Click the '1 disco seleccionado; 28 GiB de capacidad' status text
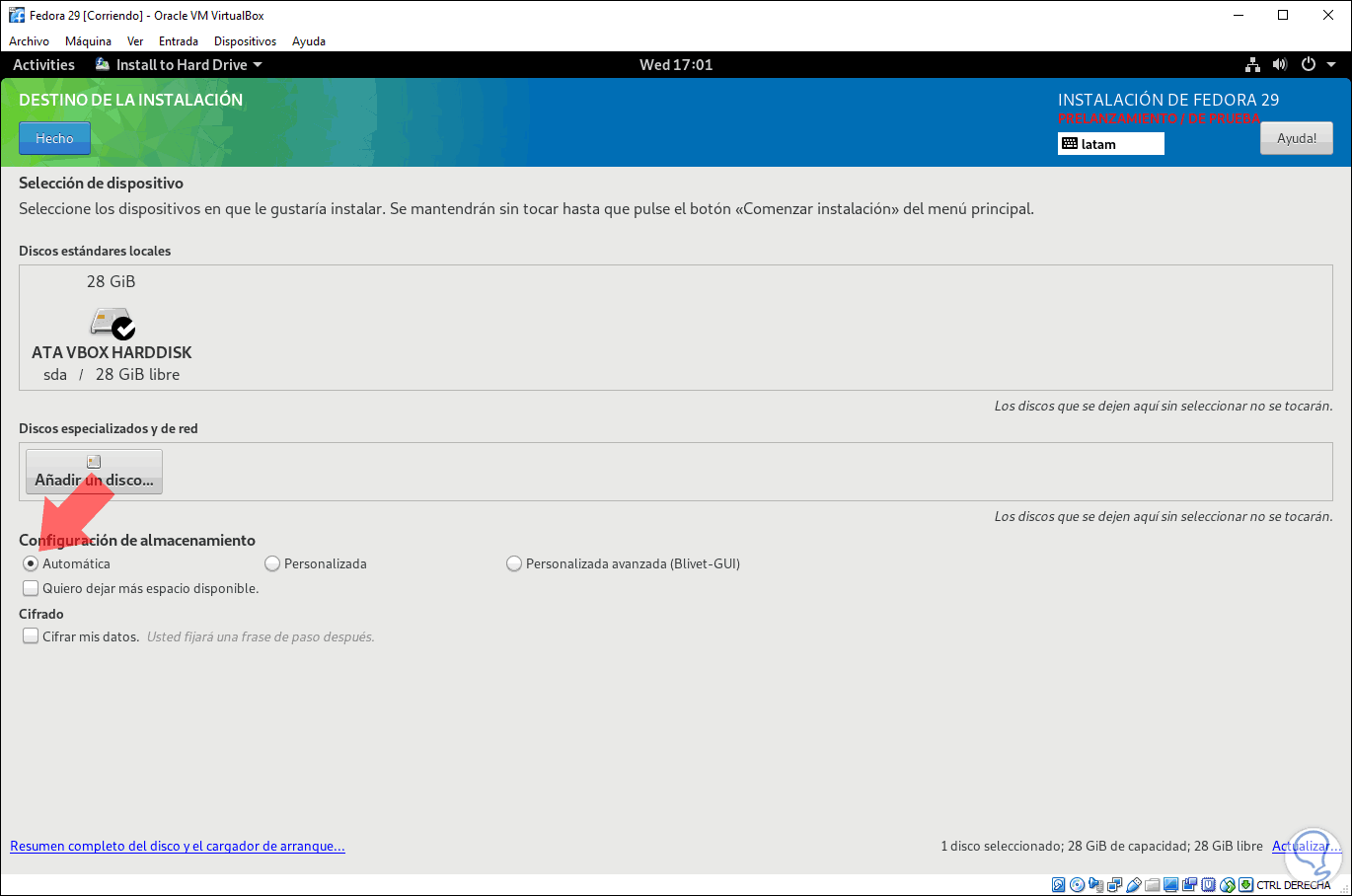Screen dimensions: 1352x896 pyautogui.click(x=1101, y=846)
